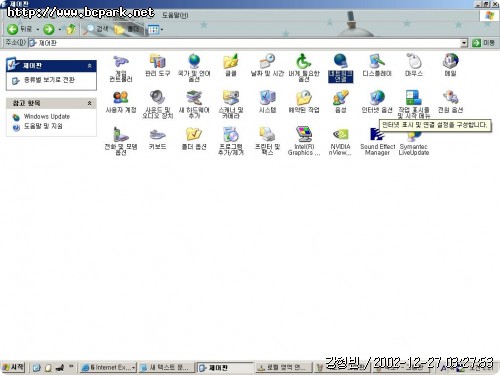
Task: Open the NVIDIA nView applet
Action: [x=340, y=141]
